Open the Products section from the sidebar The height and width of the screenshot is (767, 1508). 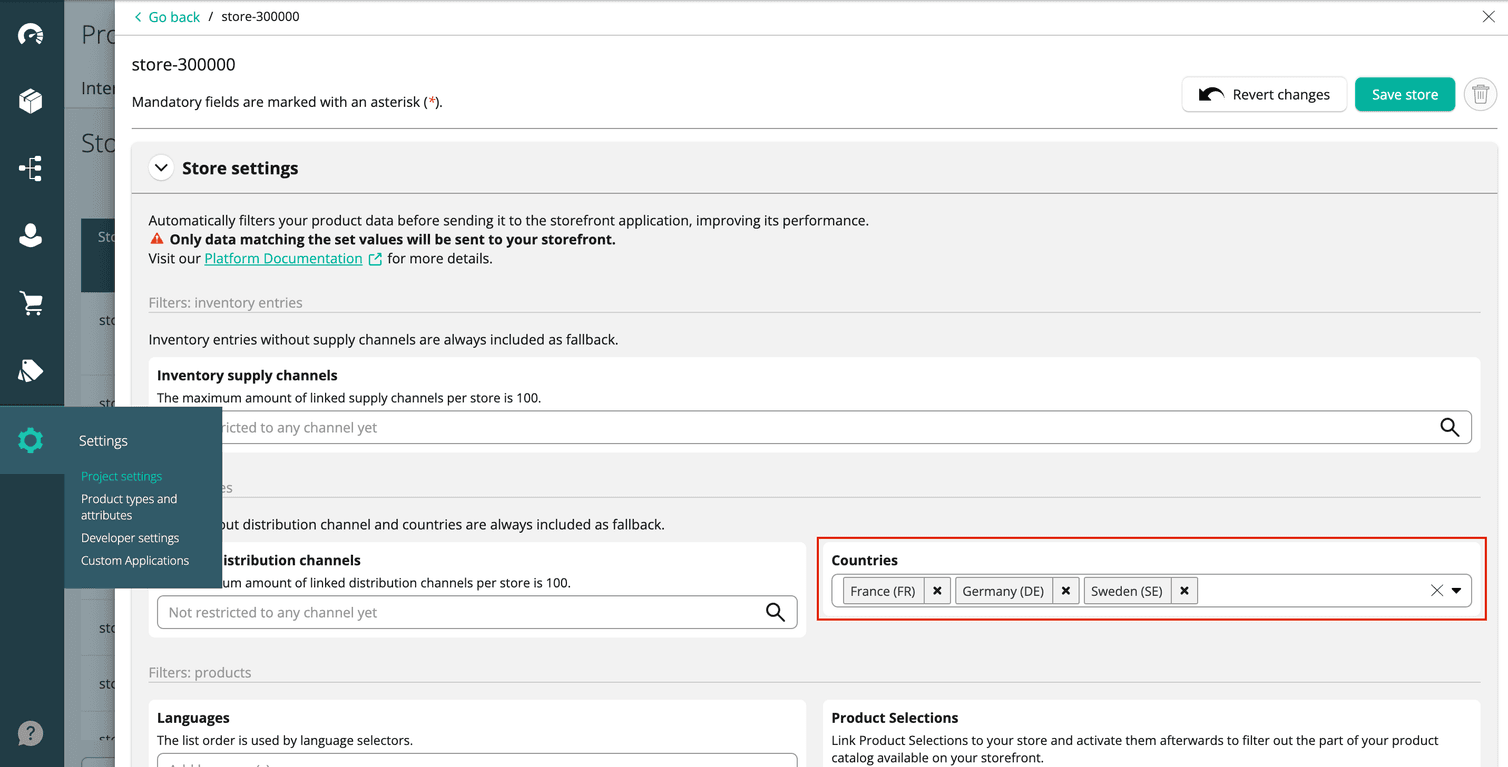click(31, 100)
